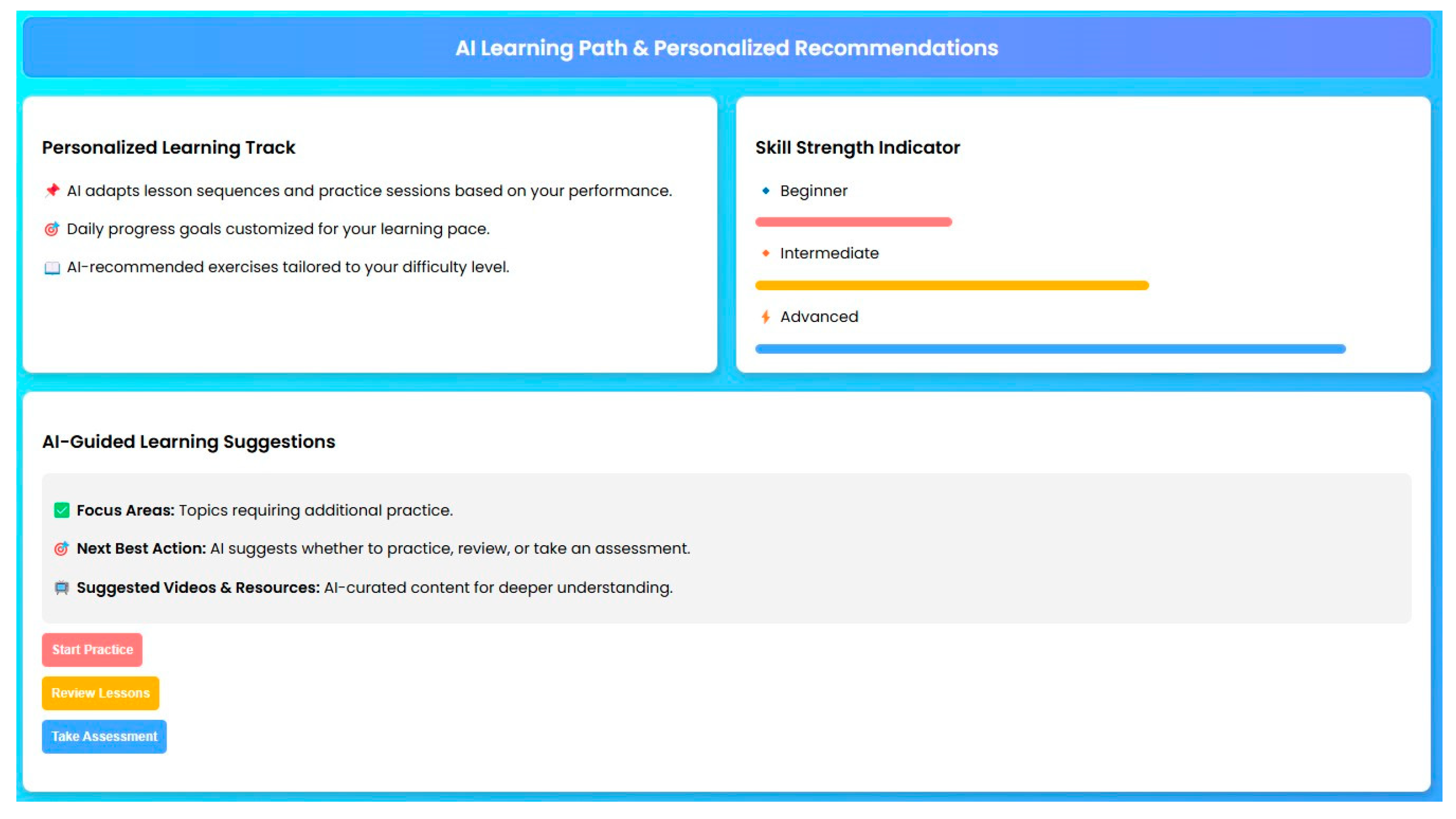This screenshot has height=819, width=1456.
Task: Click the blue Advanced progress bar
Action: (1050, 348)
